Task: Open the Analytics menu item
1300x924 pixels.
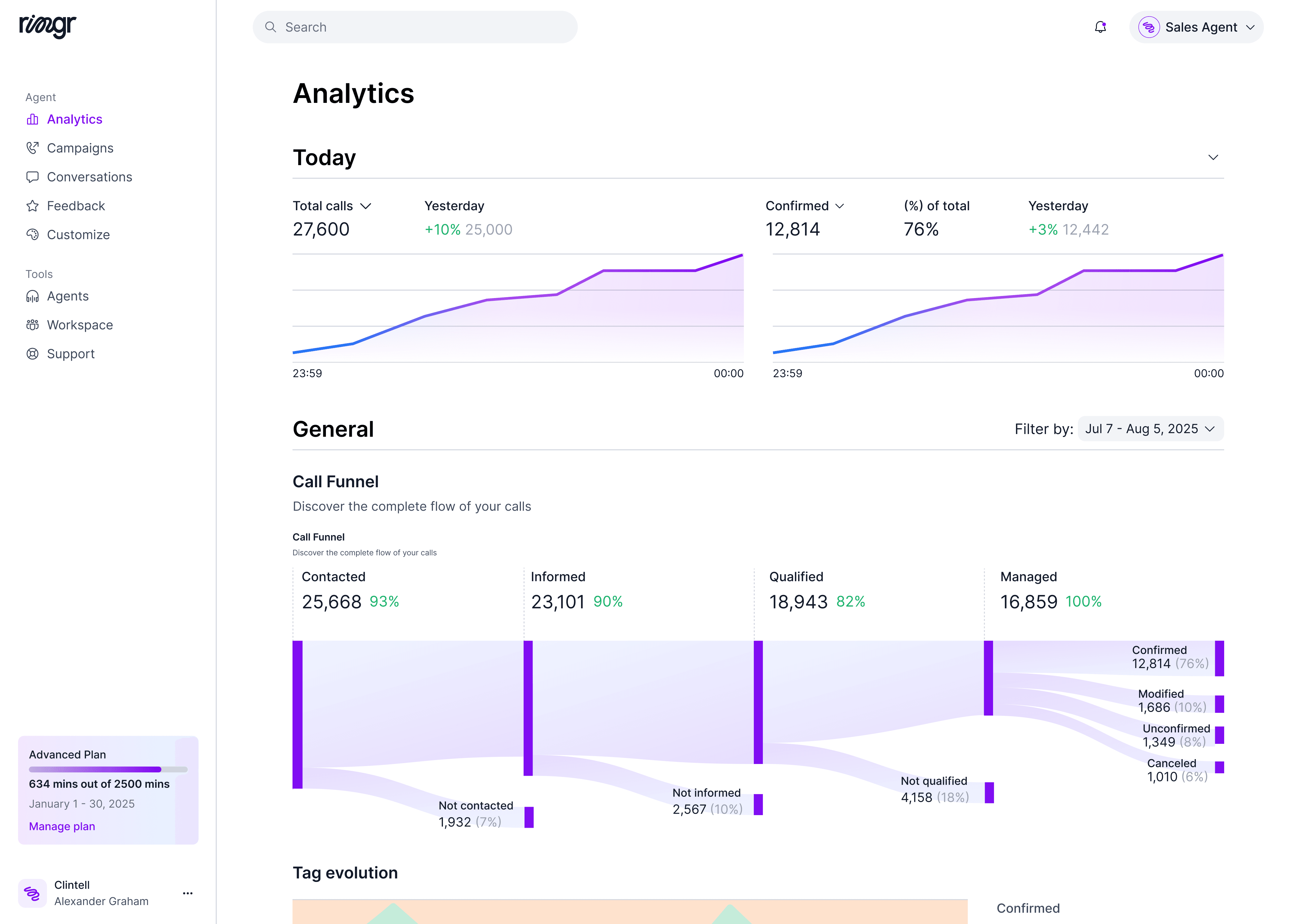Action: coord(64,119)
